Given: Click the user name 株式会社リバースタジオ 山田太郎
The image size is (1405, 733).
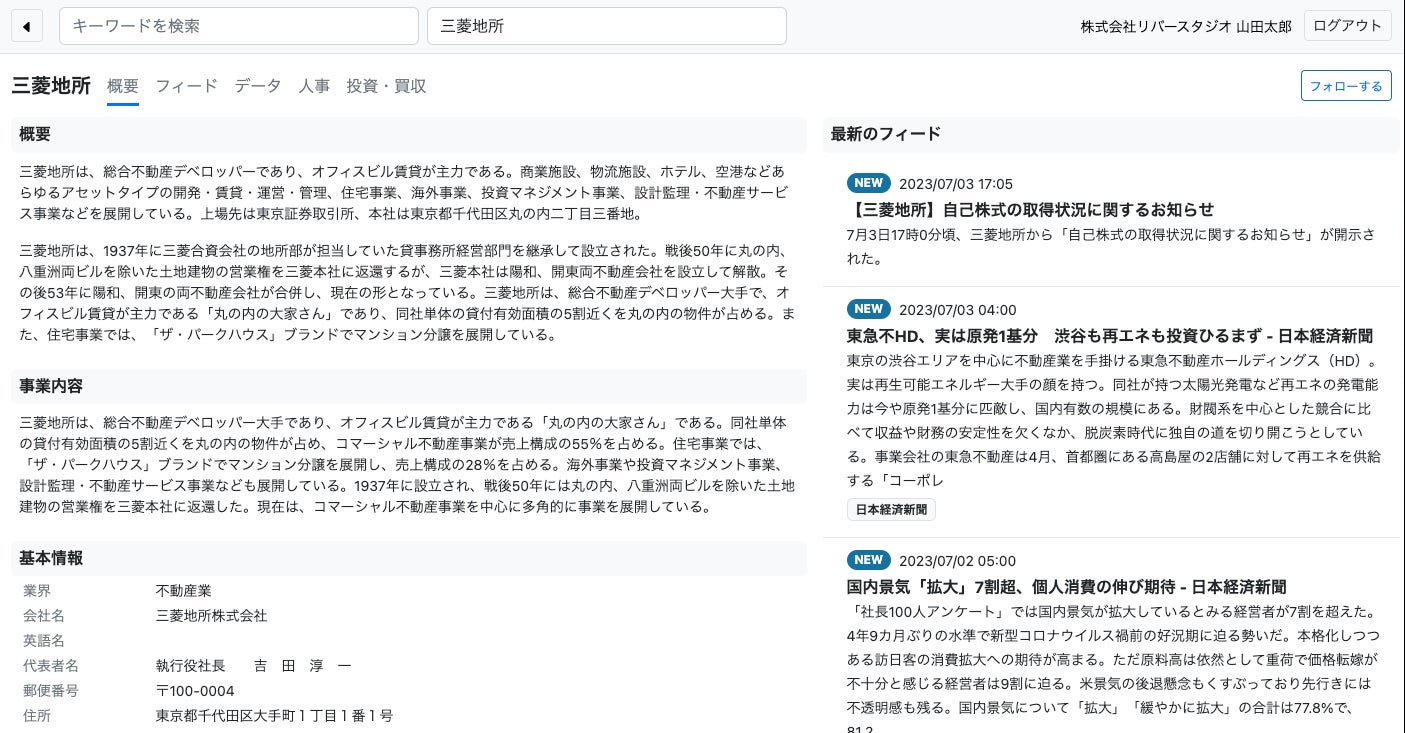Looking at the screenshot, I should click(1186, 27).
